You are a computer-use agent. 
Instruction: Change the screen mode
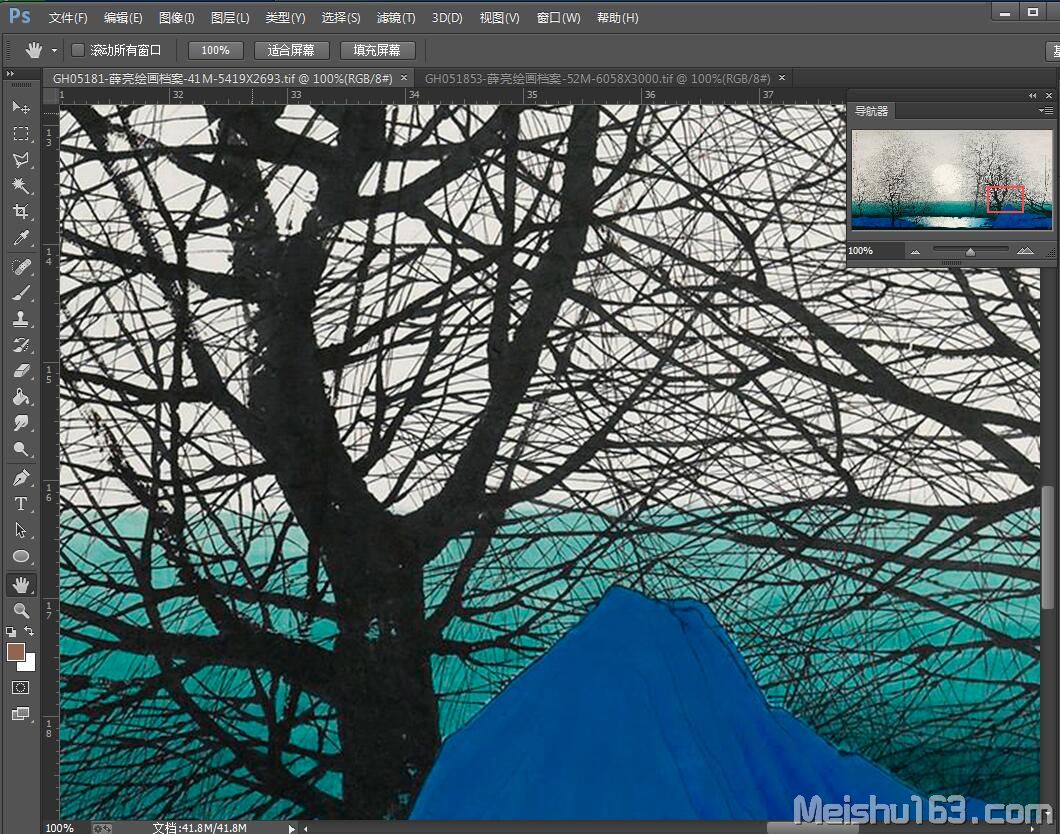pos(21,714)
